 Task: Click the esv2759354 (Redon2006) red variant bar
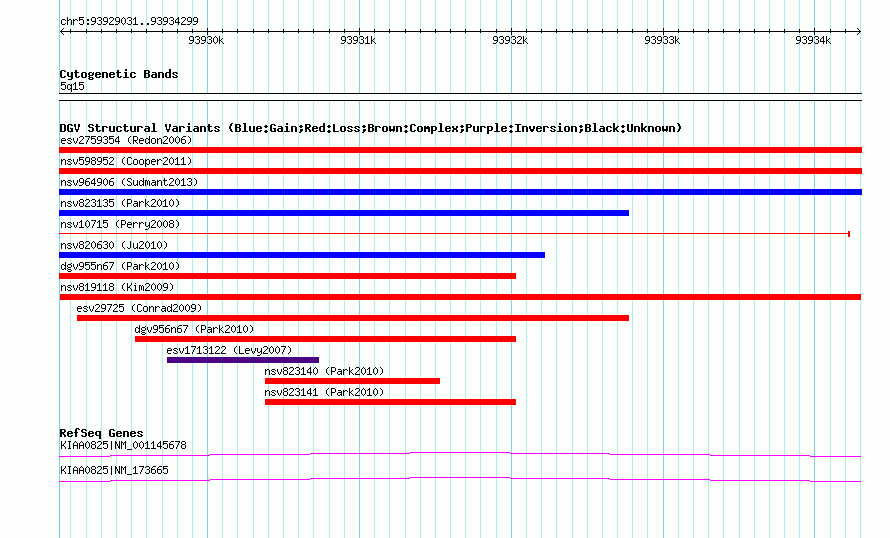[460, 150]
